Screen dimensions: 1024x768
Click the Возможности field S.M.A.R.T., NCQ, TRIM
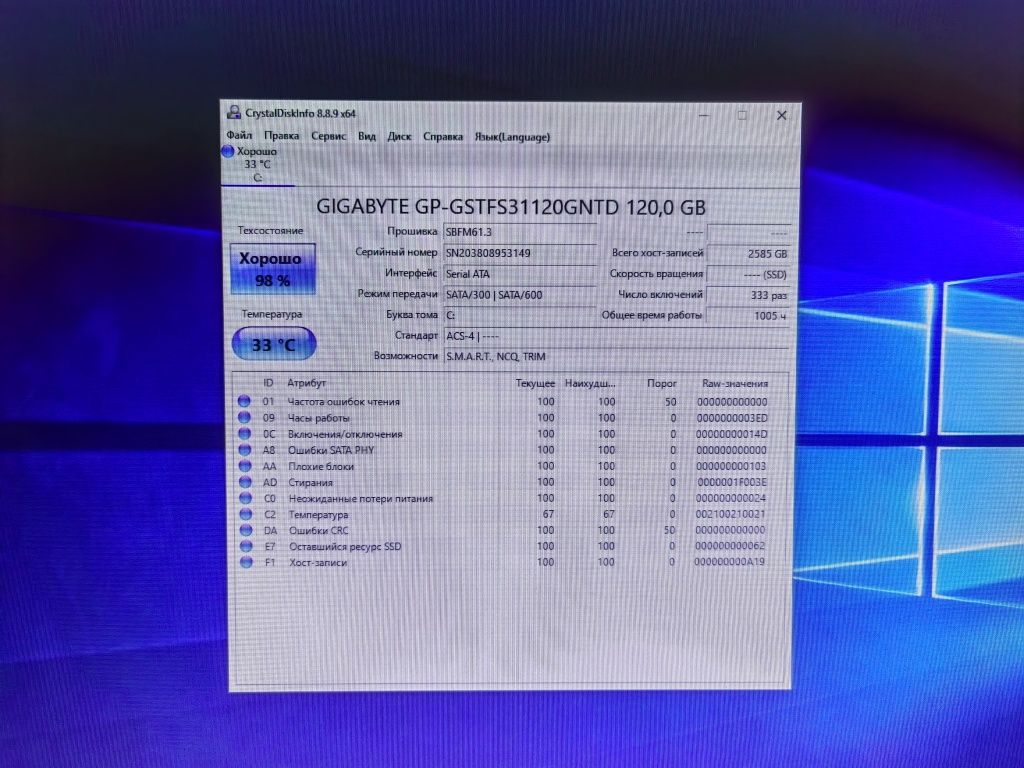[616, 357]
